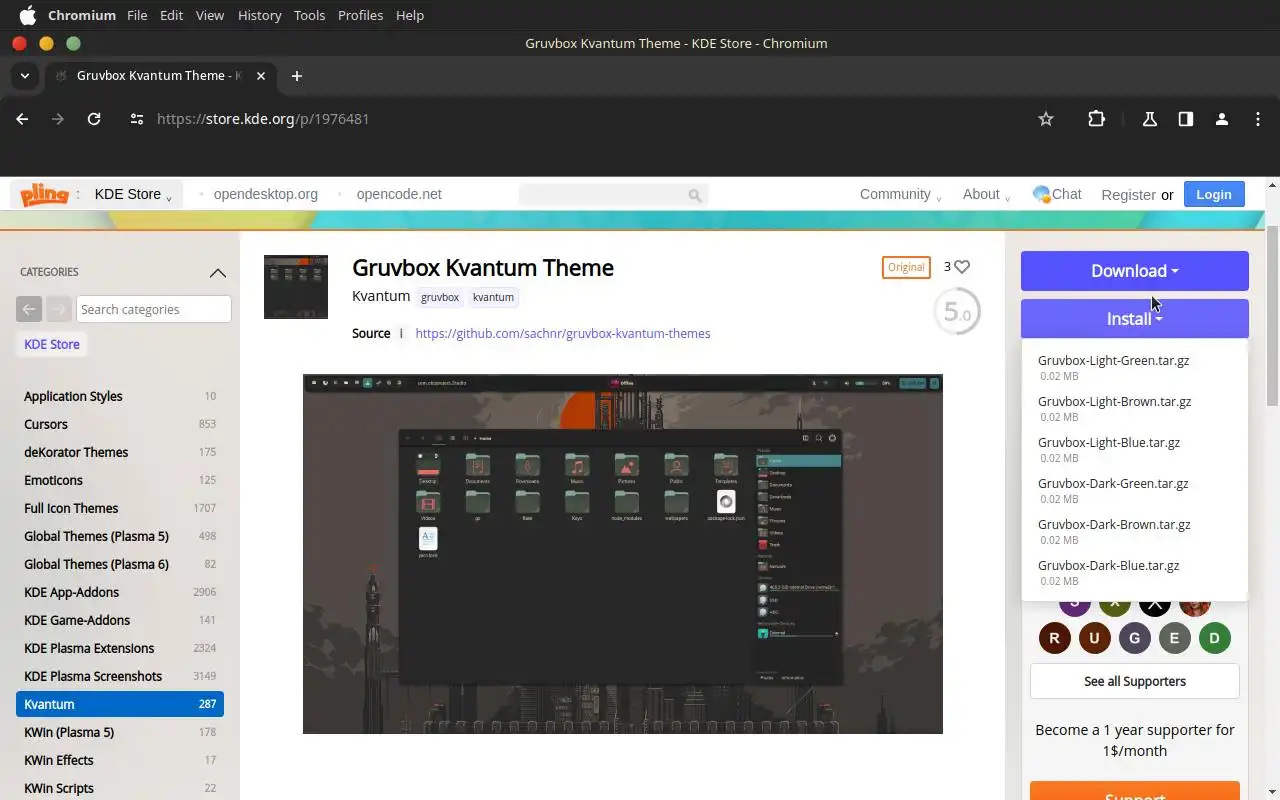Expand the KDE Store dropdown

[133, 194]
